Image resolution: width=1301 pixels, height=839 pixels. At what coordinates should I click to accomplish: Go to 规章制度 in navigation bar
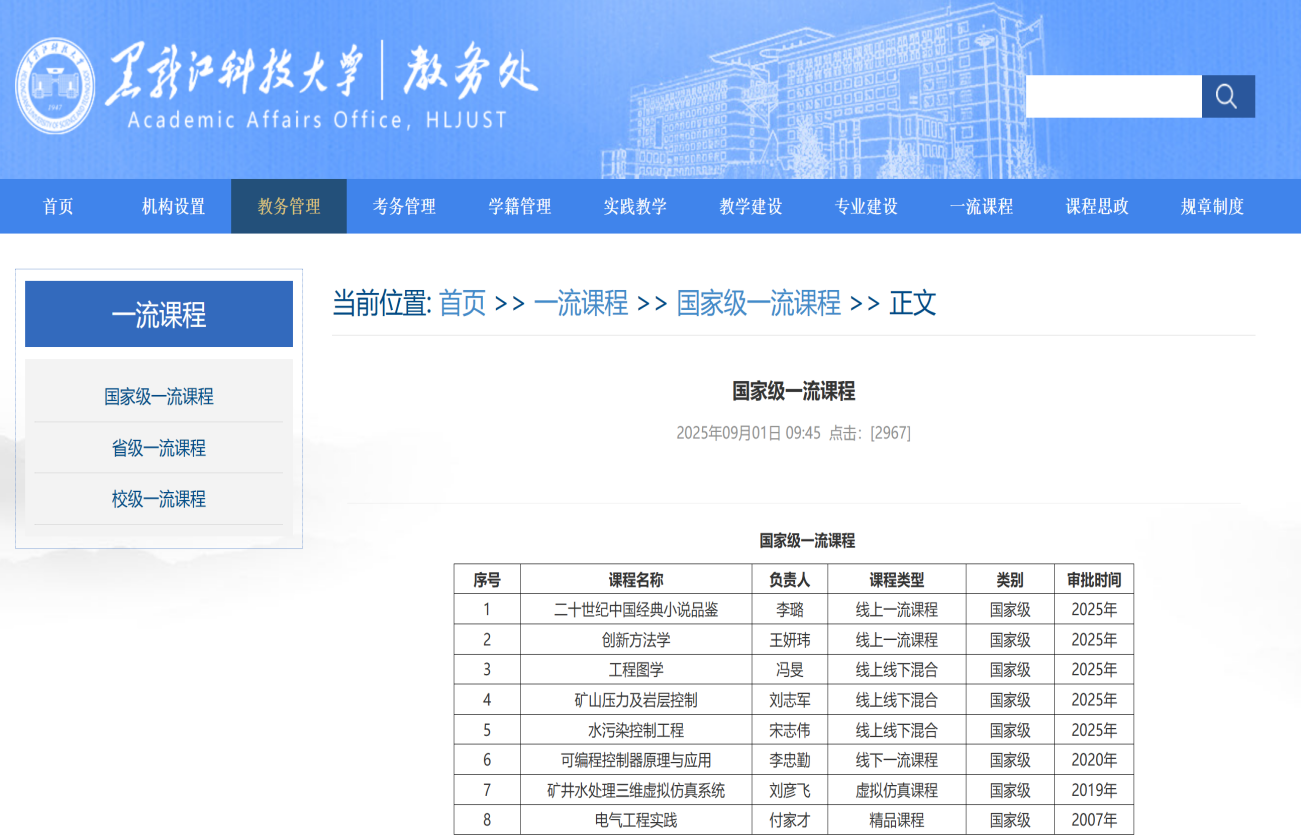(x=1212, y=207)
